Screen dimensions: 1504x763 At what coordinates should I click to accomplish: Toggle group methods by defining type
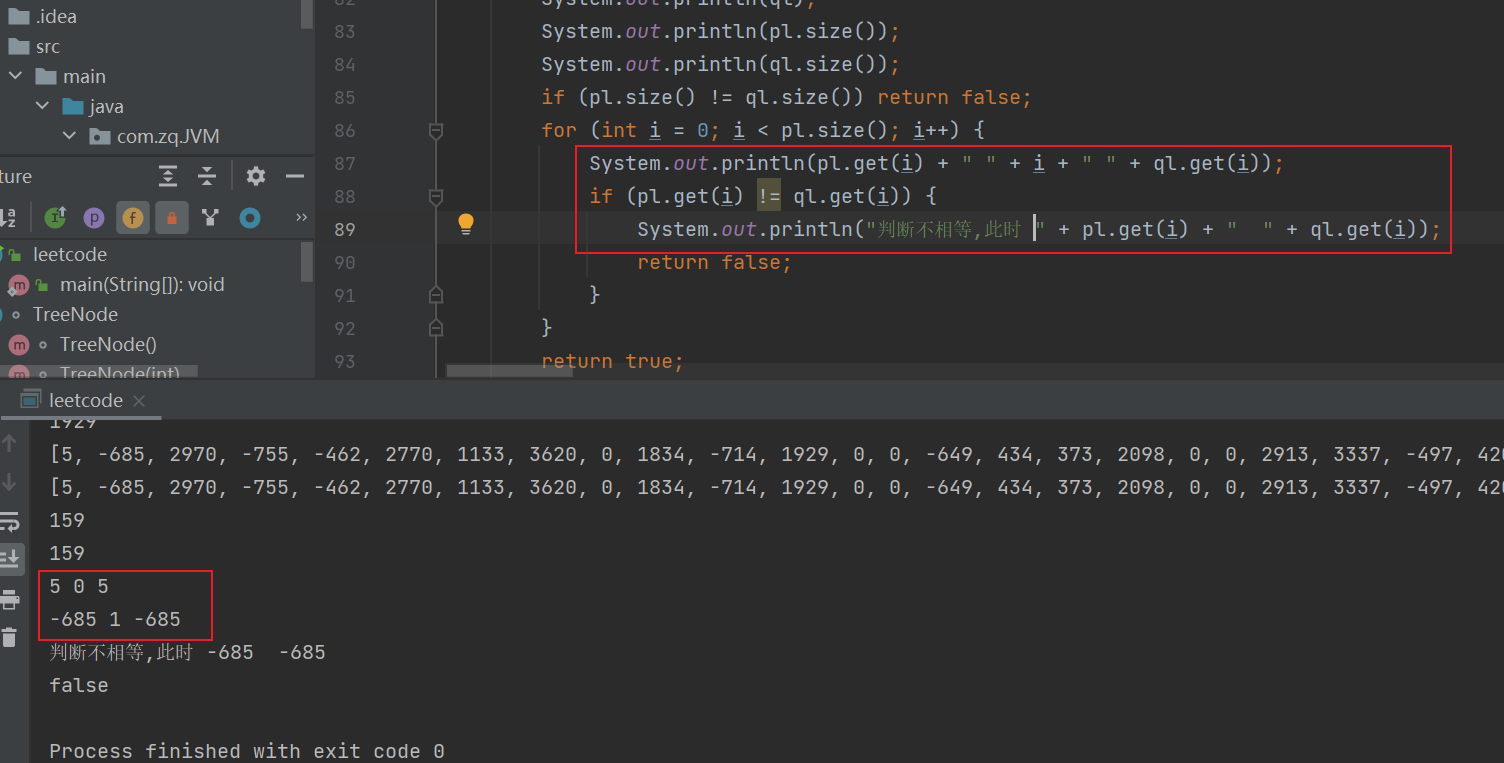pos(210,217)
